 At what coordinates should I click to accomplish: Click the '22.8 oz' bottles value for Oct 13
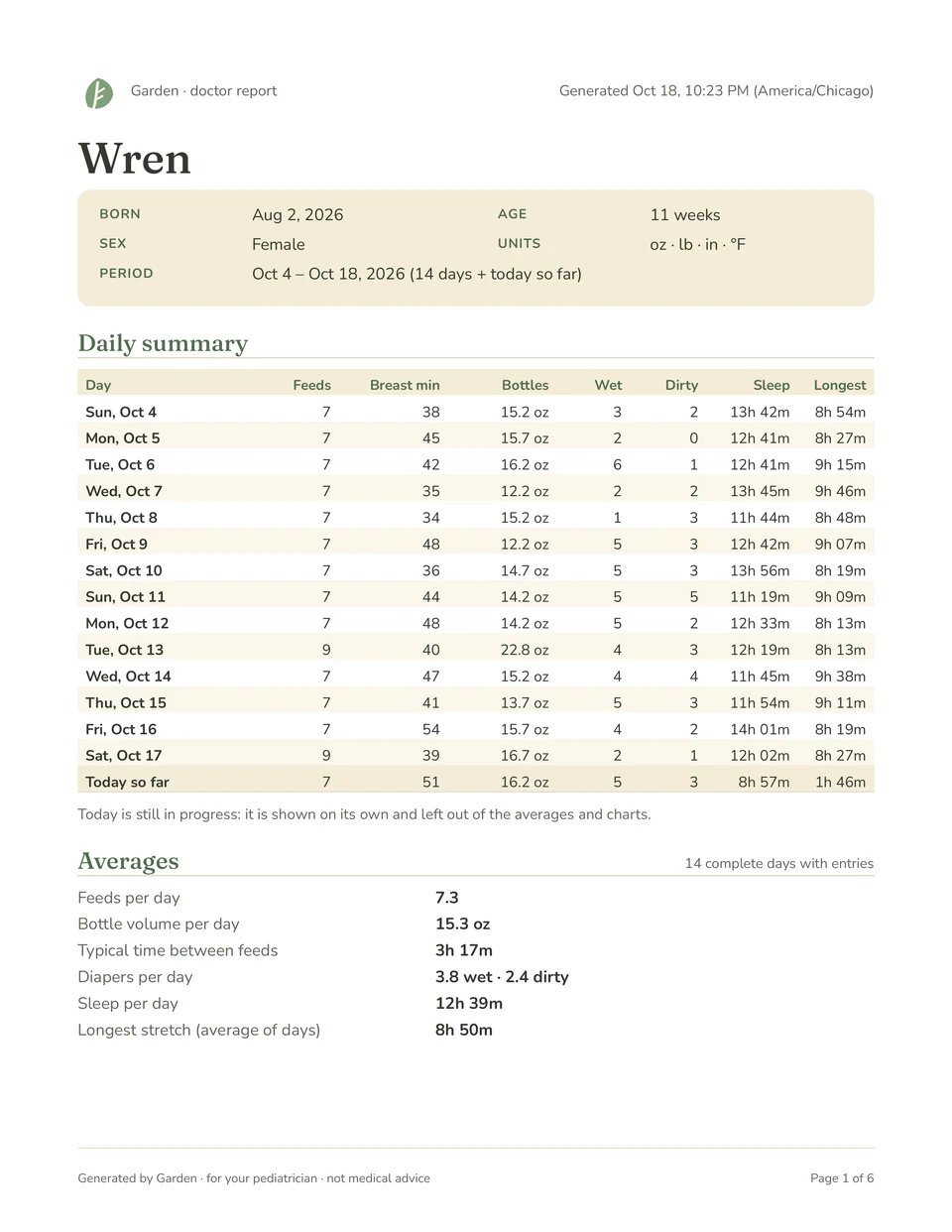click(x=525, y=650)
